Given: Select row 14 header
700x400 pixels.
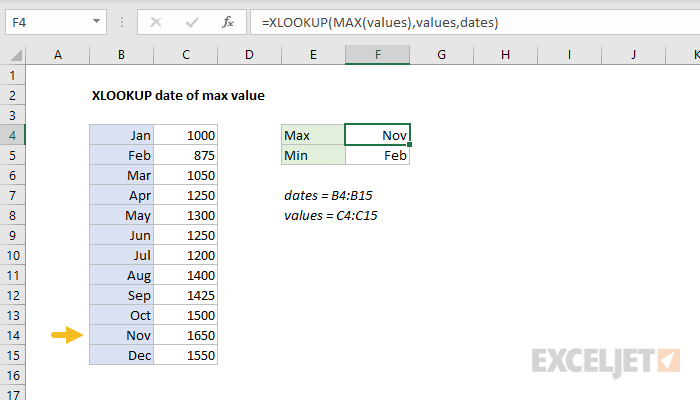Looking at the screenshot, I should point(12,335).
